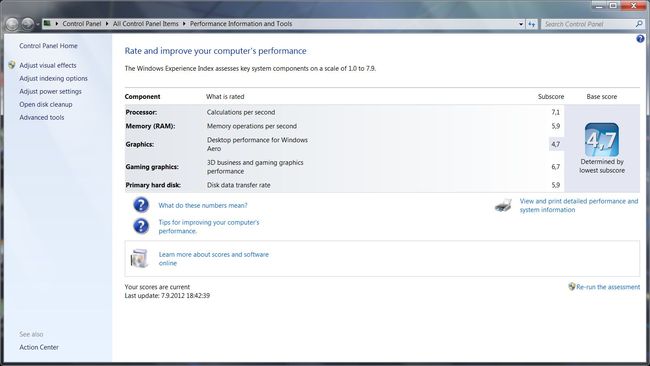
Task: Refresh the page with the refresh button
Action: pyautogui.click(x=531, y=24)
